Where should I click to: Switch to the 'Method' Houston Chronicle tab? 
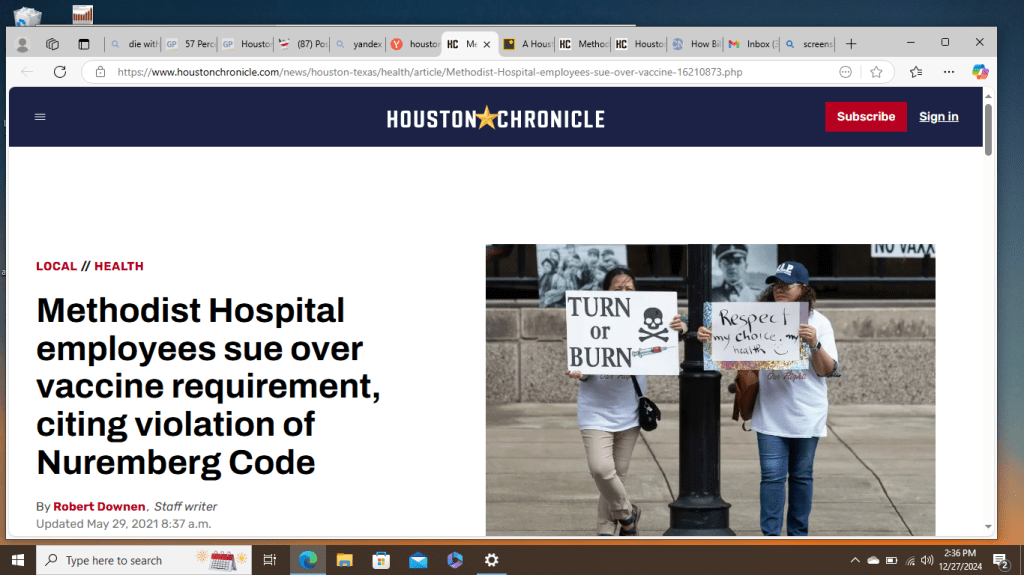[583, 44]
